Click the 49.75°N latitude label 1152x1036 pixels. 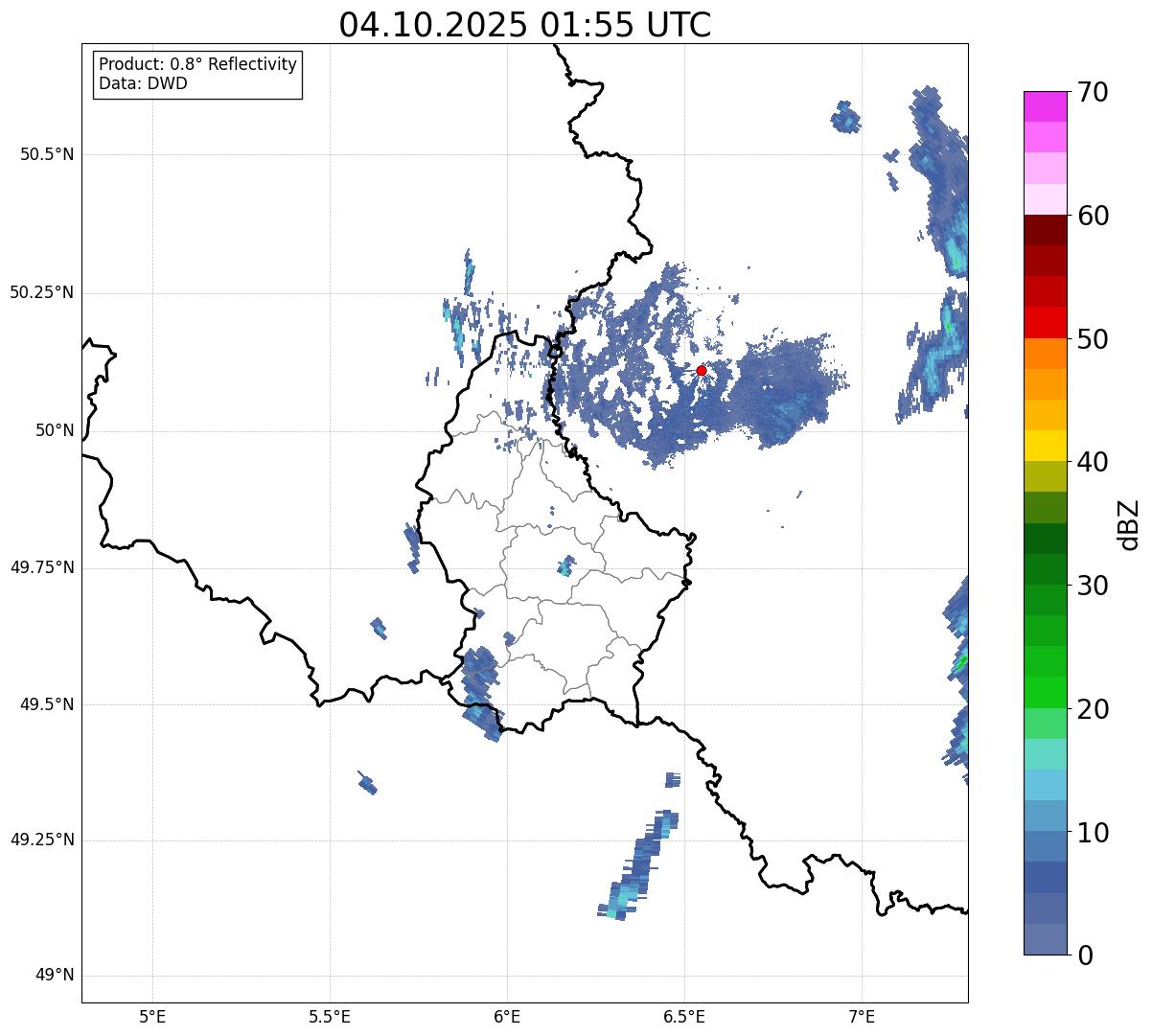(x=42, y=567)
